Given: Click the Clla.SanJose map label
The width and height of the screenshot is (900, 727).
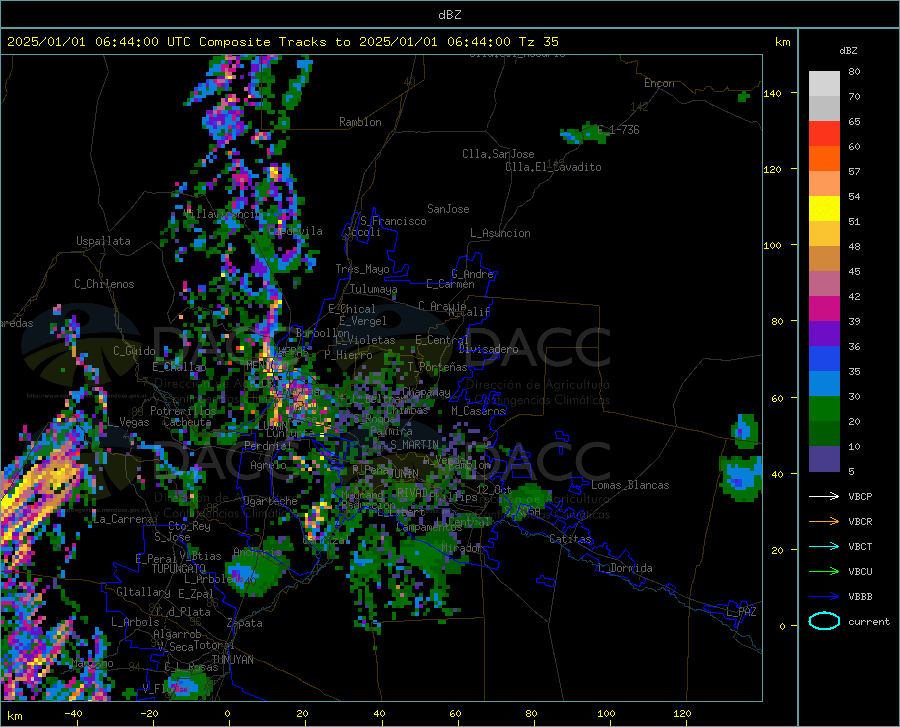Looking at the screenshot, I should pyautogui.click(x=498, y=154).
